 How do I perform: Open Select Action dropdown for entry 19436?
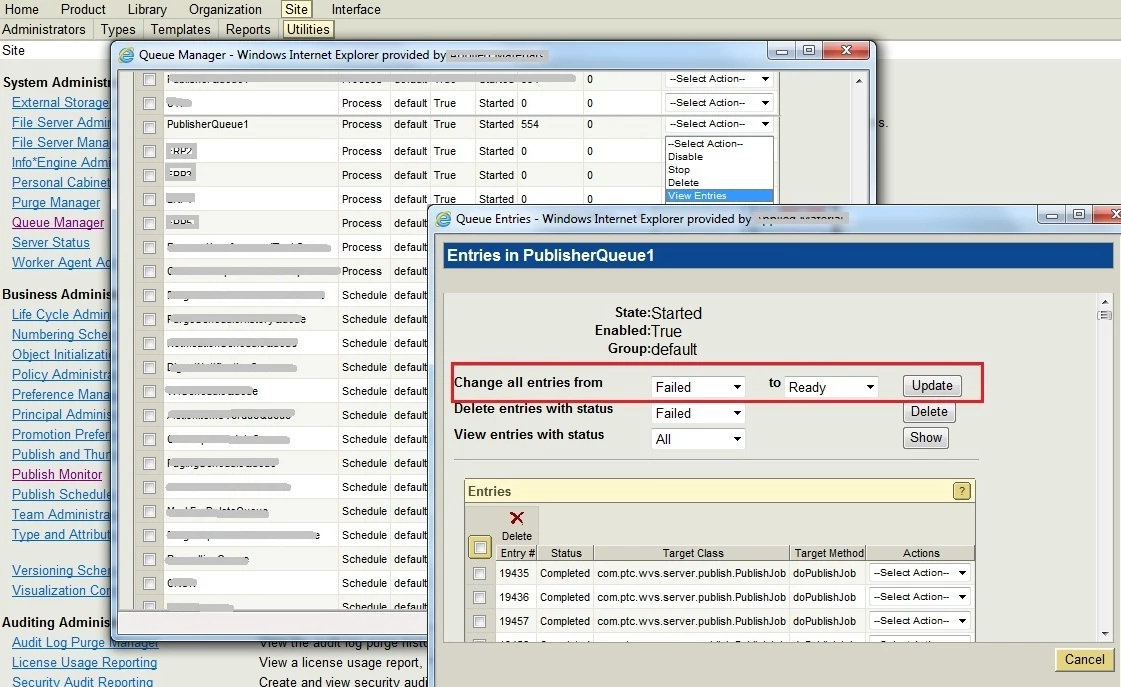pyautogui.click(x=919, y=596)
